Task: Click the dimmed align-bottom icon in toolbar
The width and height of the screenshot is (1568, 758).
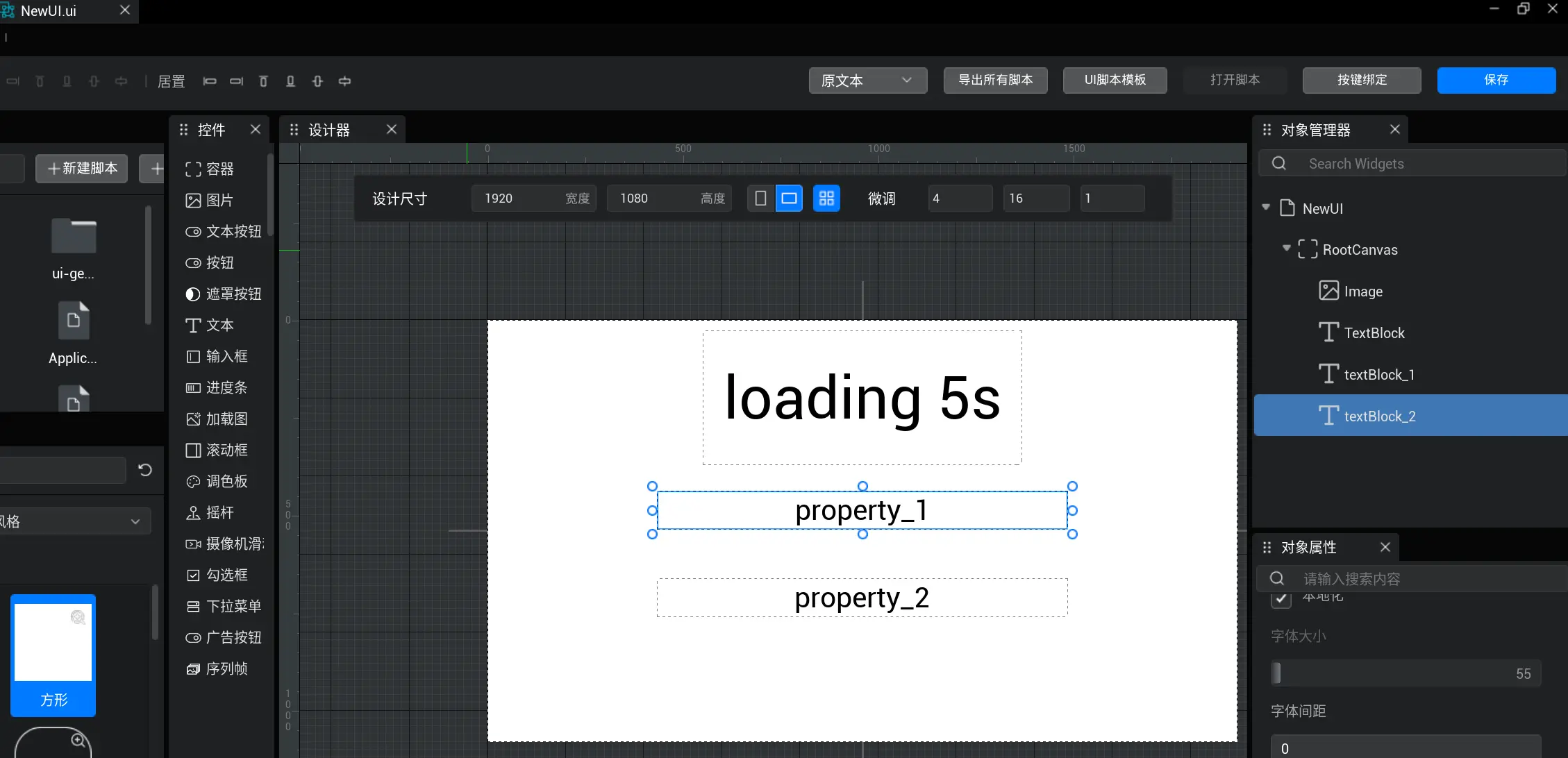Action: (x=67, y=81)
